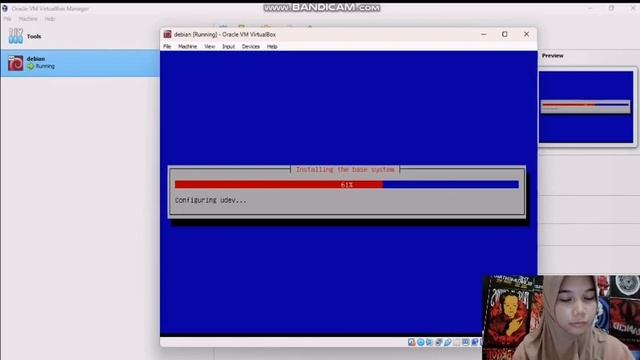
Task: Open the Help menu in debian VM window
Action: click(x=272, y=47)
